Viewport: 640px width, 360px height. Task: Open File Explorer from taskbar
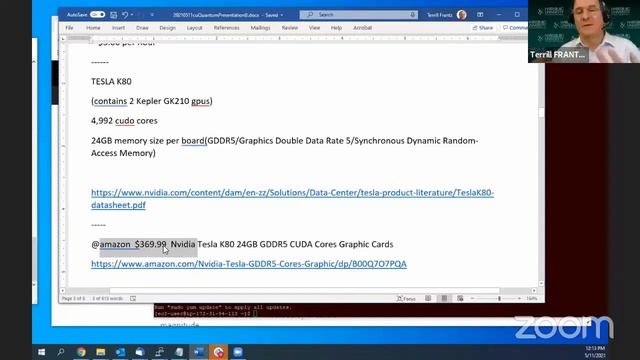coord(100,352)
